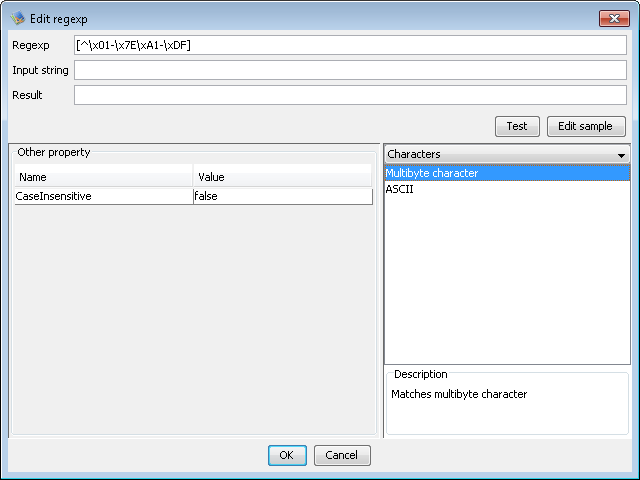Dismiss the dialog with Cancel
The image size is (640, 480).
(x=342, y=455)
